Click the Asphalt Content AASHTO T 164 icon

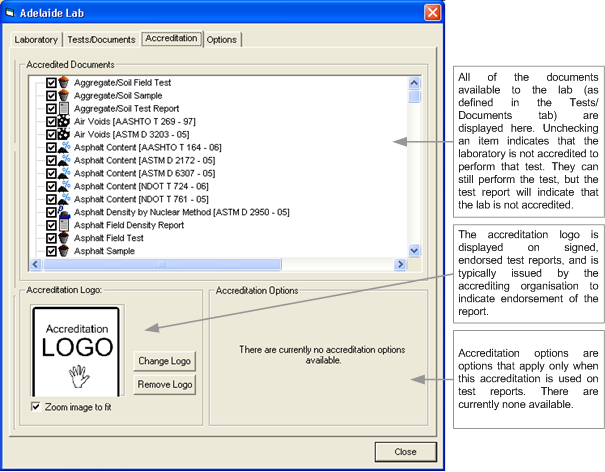(64, 147)
